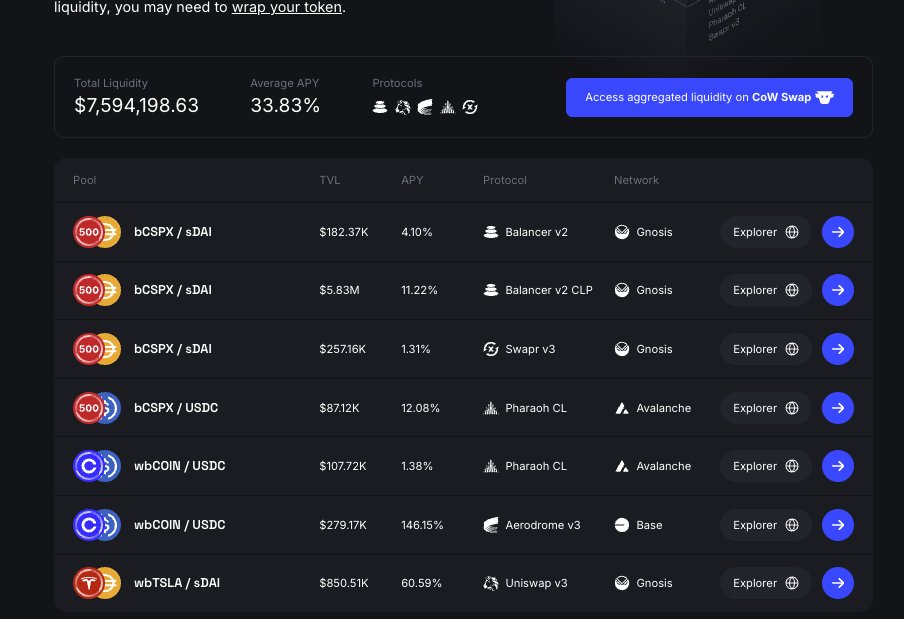Image resolution: width=904 pixels, height=619 pixels.
Task: Open Explorer for wbTSLA / sDAI pool
Action: click(x=765, y=583)
